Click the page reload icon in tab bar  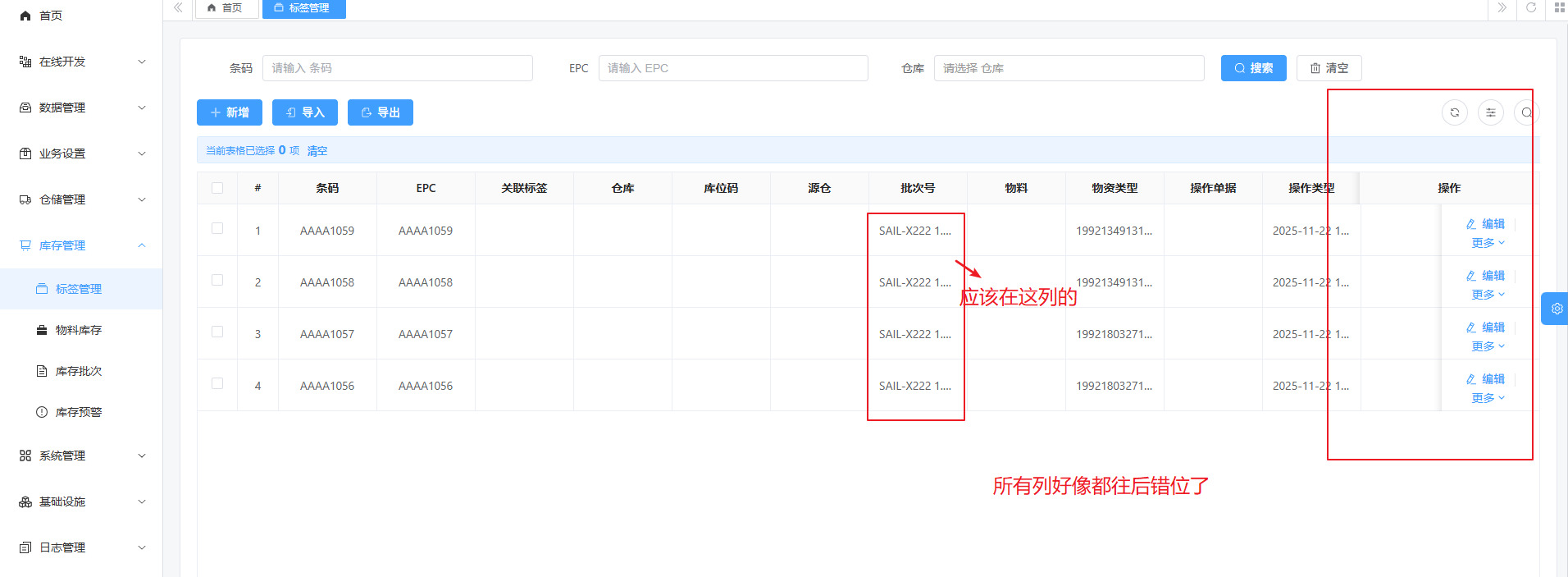[1530, 8]
